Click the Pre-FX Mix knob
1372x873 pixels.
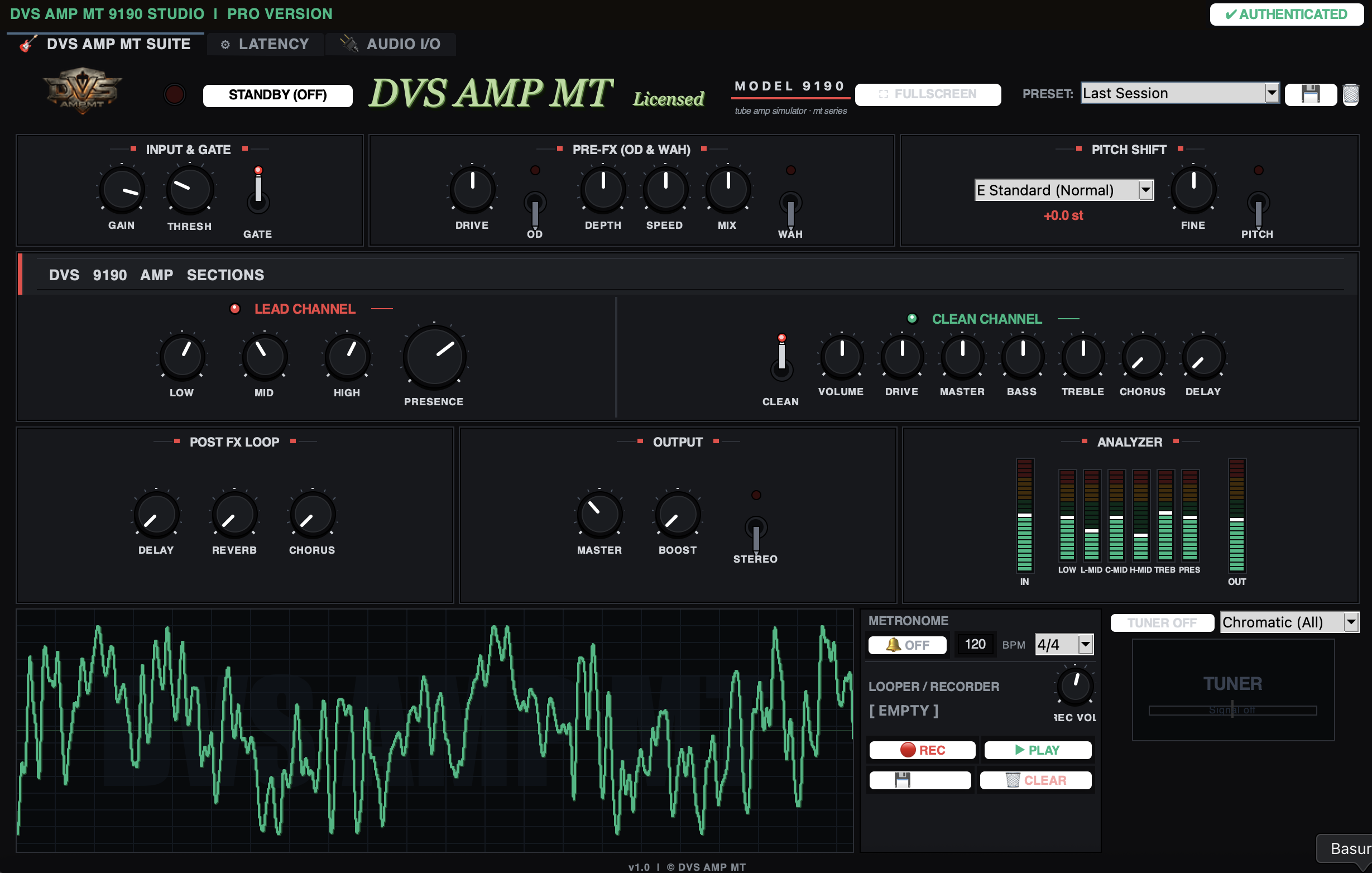[728, 189]
